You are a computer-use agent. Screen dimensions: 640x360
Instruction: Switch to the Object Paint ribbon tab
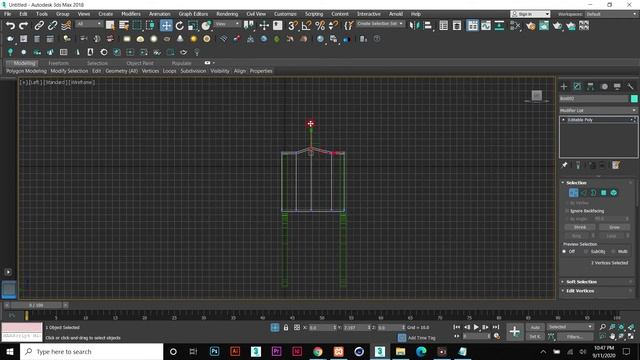[x=140, y=63]
